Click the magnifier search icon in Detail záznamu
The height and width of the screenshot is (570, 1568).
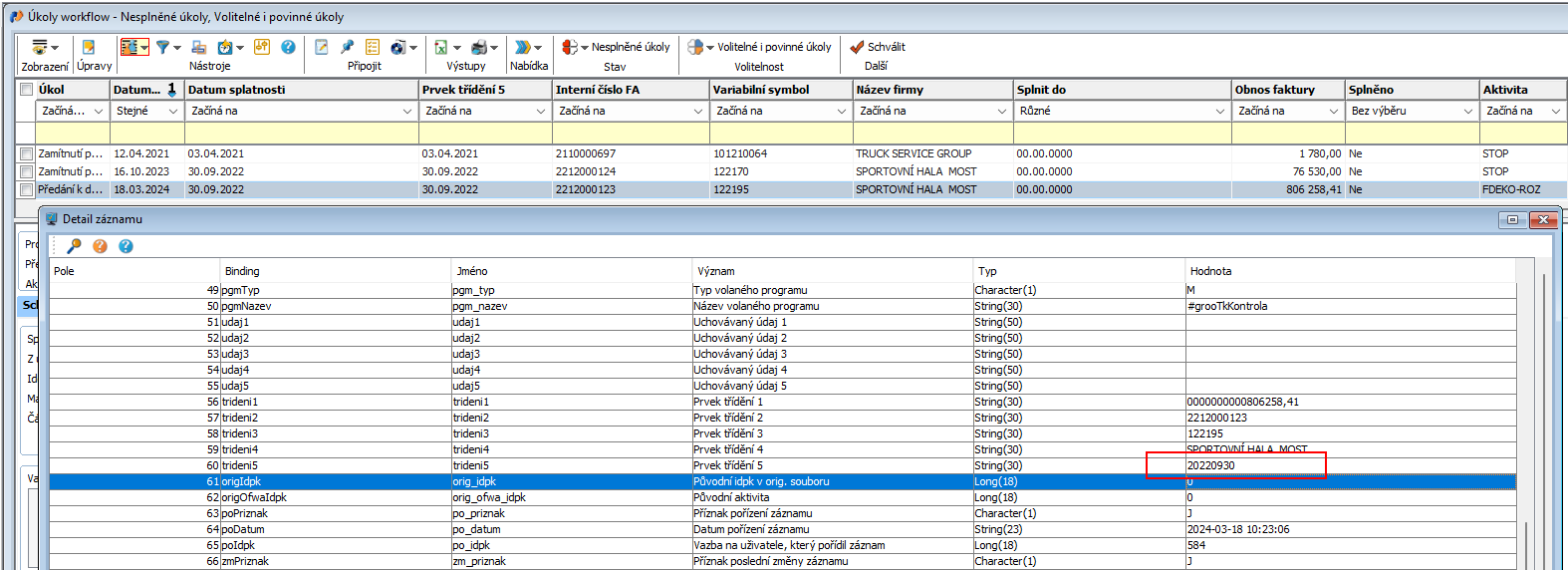pos(74,246)
